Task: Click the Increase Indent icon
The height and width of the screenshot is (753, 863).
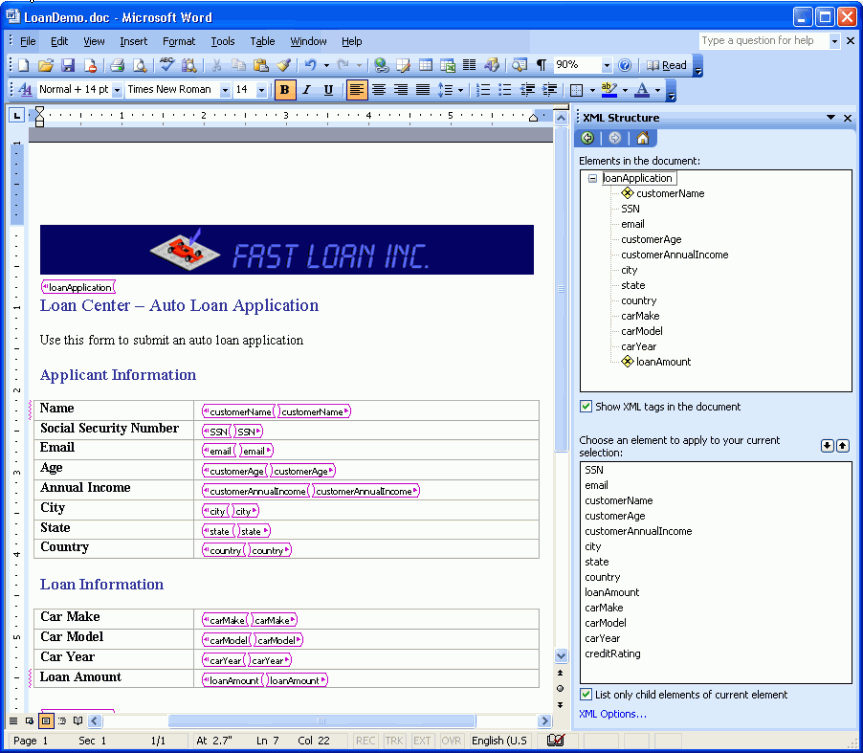Action: pos(549,90)
